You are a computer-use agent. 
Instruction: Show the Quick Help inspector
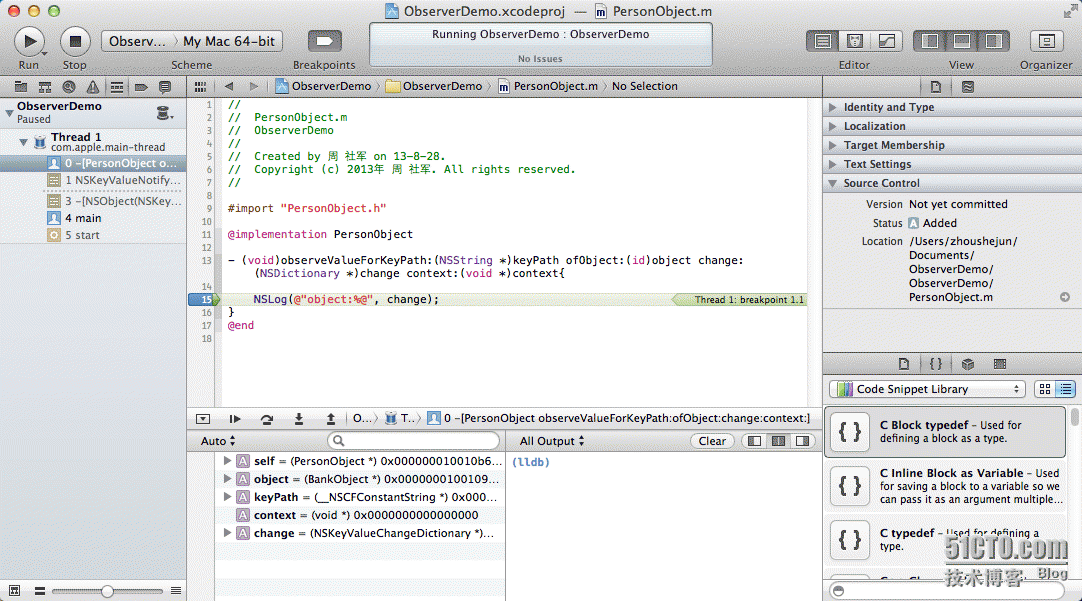967,87
